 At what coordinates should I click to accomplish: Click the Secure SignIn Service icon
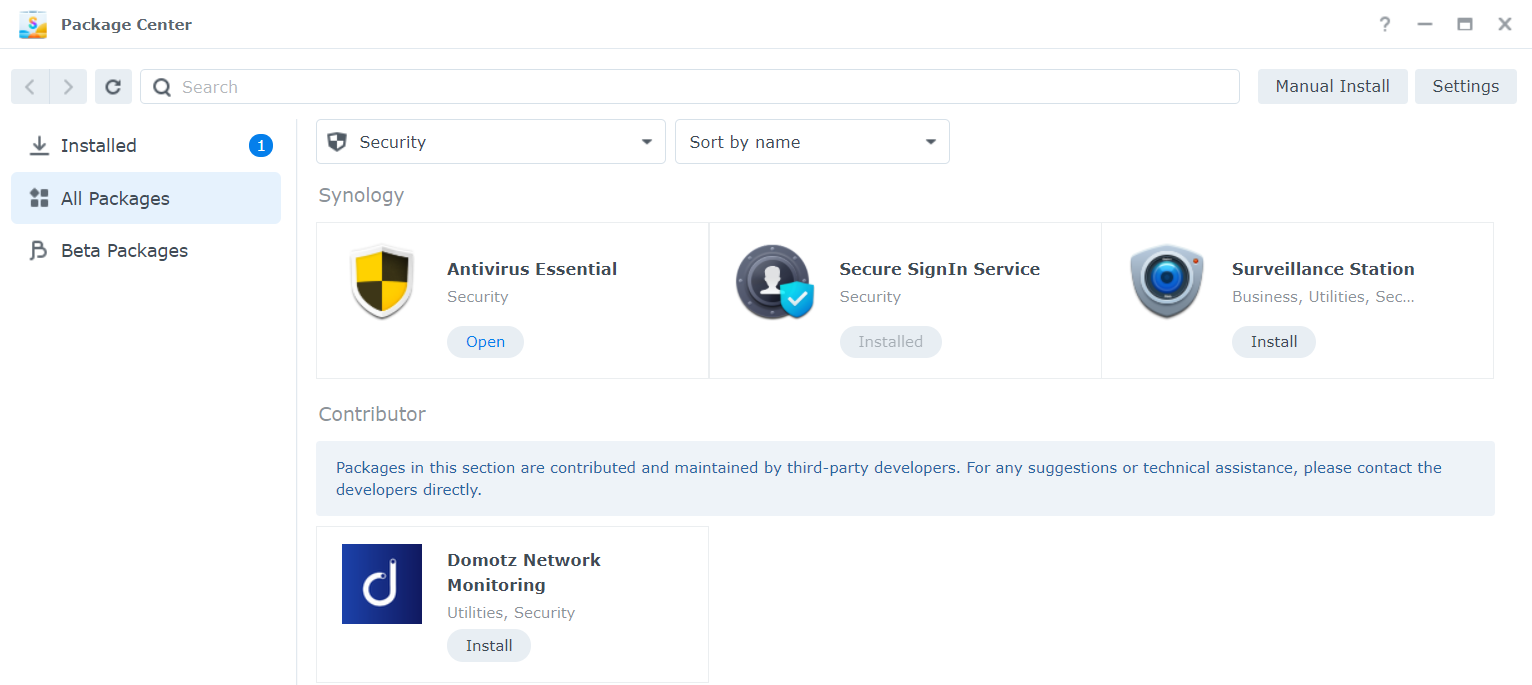775,282
